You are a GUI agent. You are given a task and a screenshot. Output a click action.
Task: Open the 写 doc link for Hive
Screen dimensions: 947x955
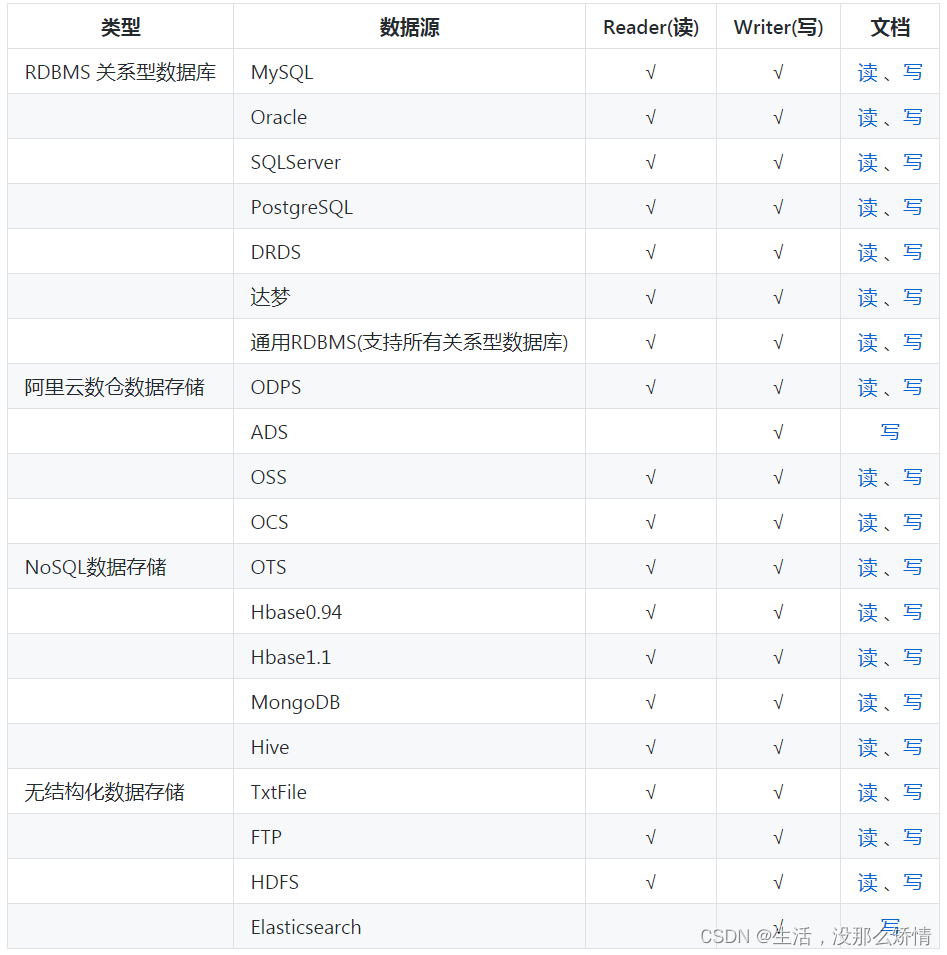912,747
